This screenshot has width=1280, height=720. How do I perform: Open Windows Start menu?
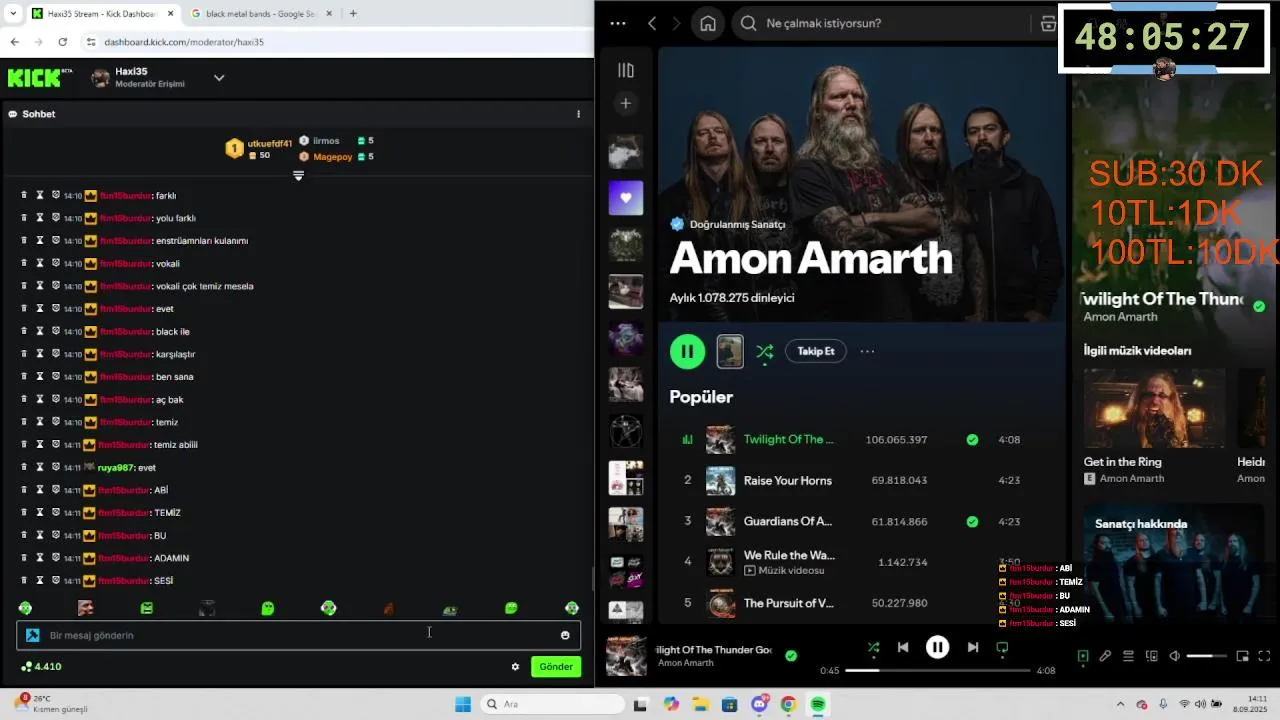(462, 704)
